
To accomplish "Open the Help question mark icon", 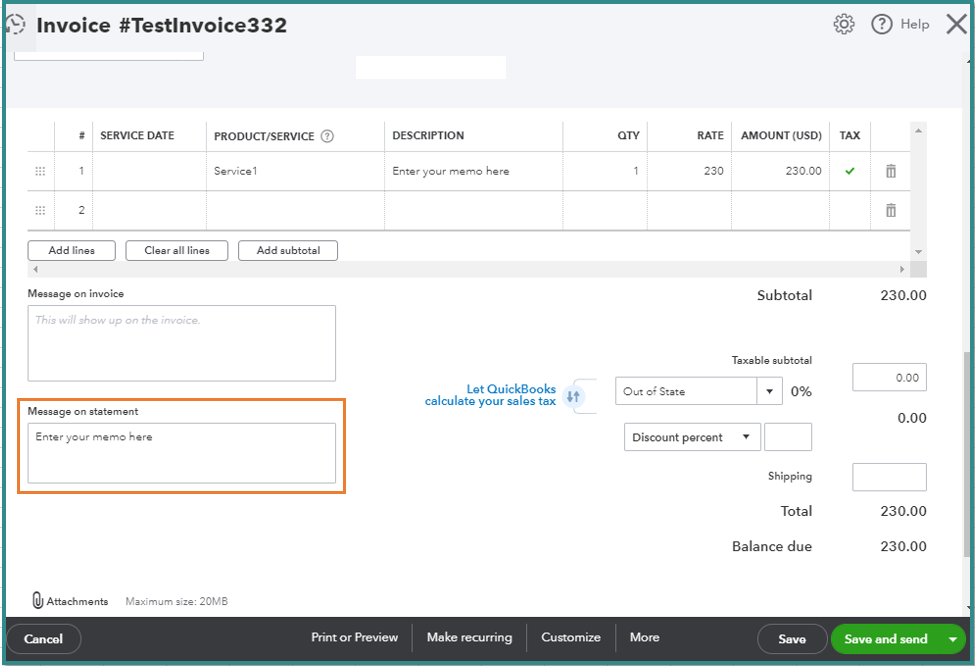I will [x=881, y=24].
